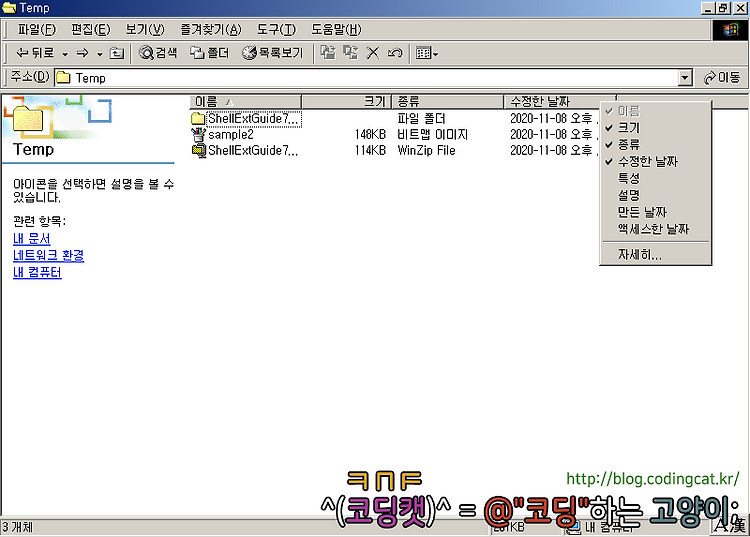Click the 148KB size cell
The height and width of the screenshot is (537, 750).
coord(370,134)
